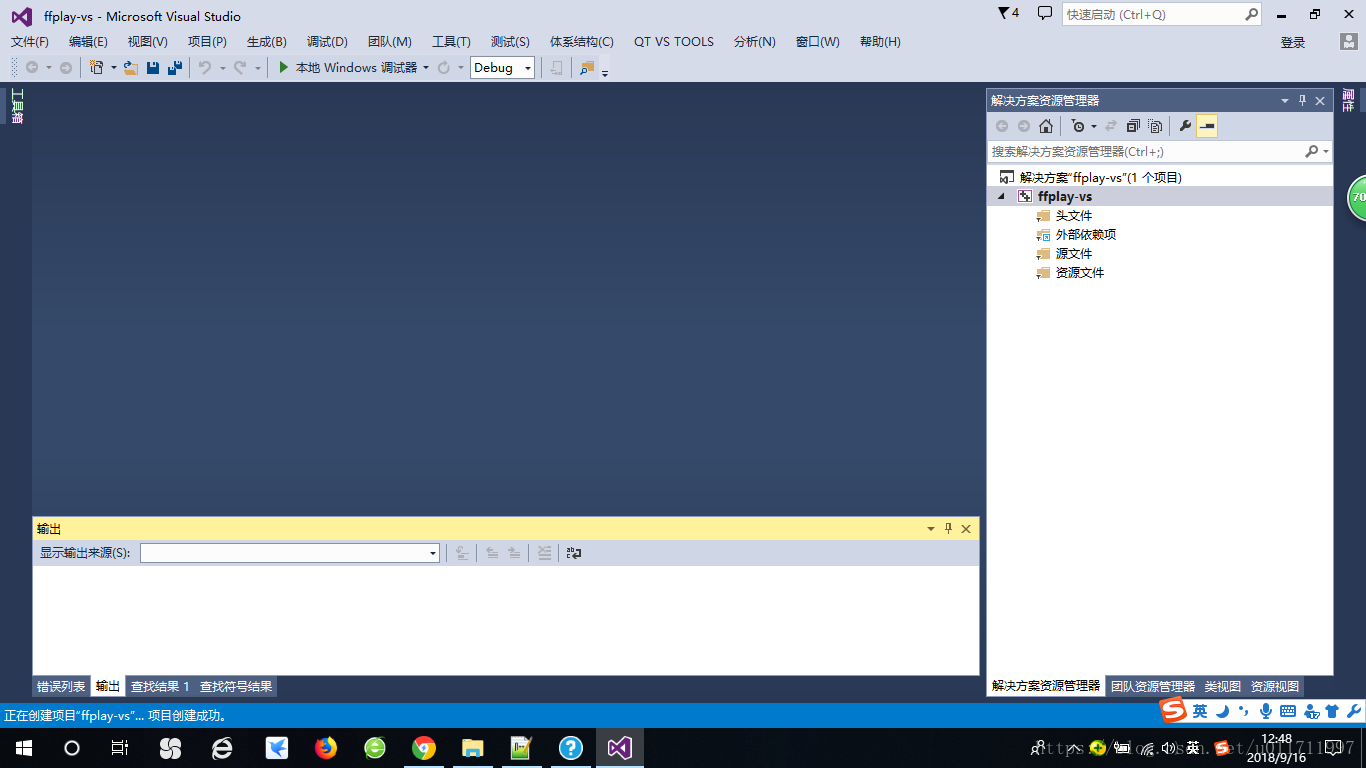The image size is (1366, 768).
Task: Select the 源文件 folder
Action: click(x=1074, y=254)
